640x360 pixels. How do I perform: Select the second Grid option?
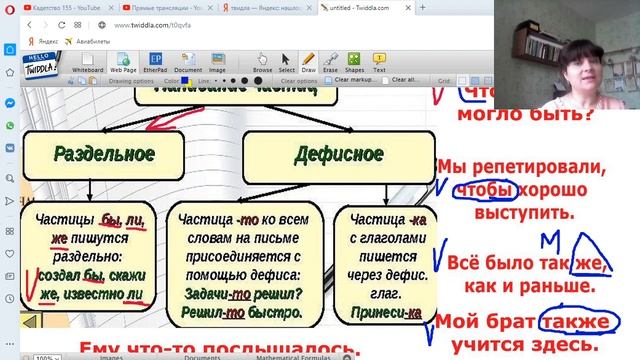point(475,81)
